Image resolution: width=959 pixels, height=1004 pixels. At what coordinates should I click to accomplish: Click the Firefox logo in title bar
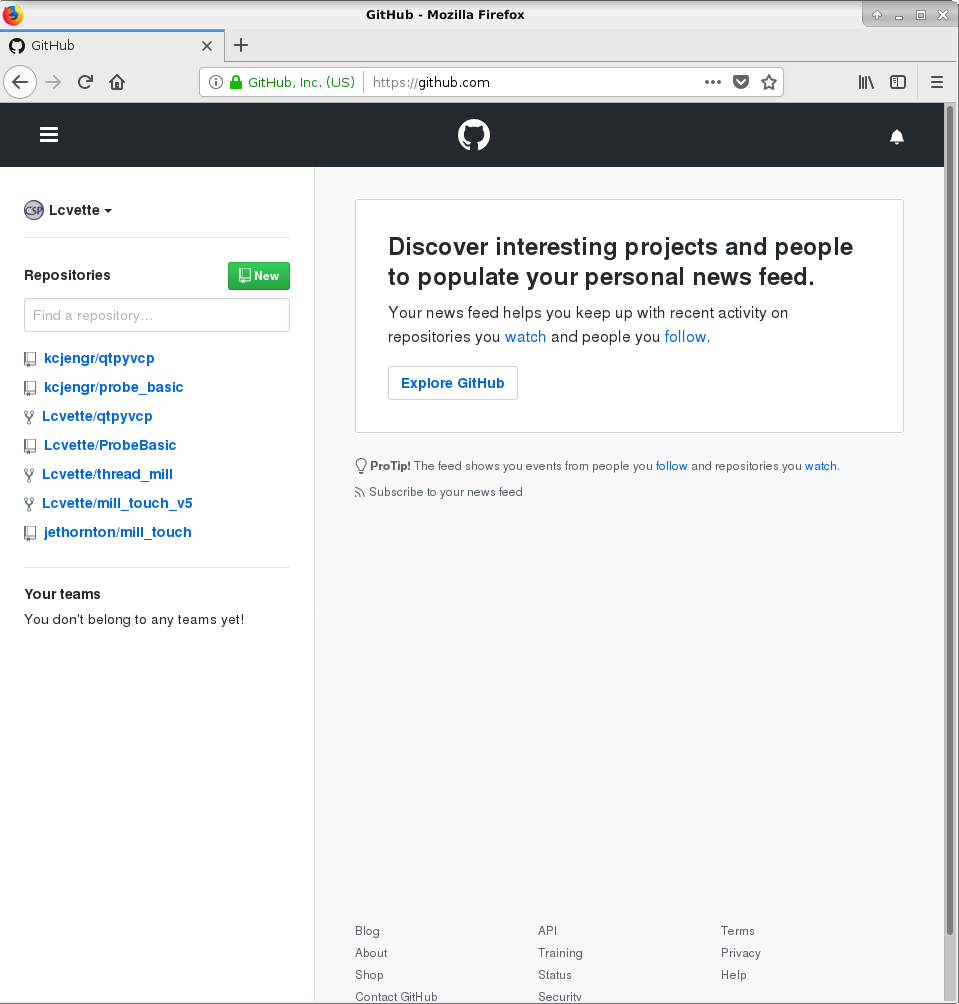point(12,14)
